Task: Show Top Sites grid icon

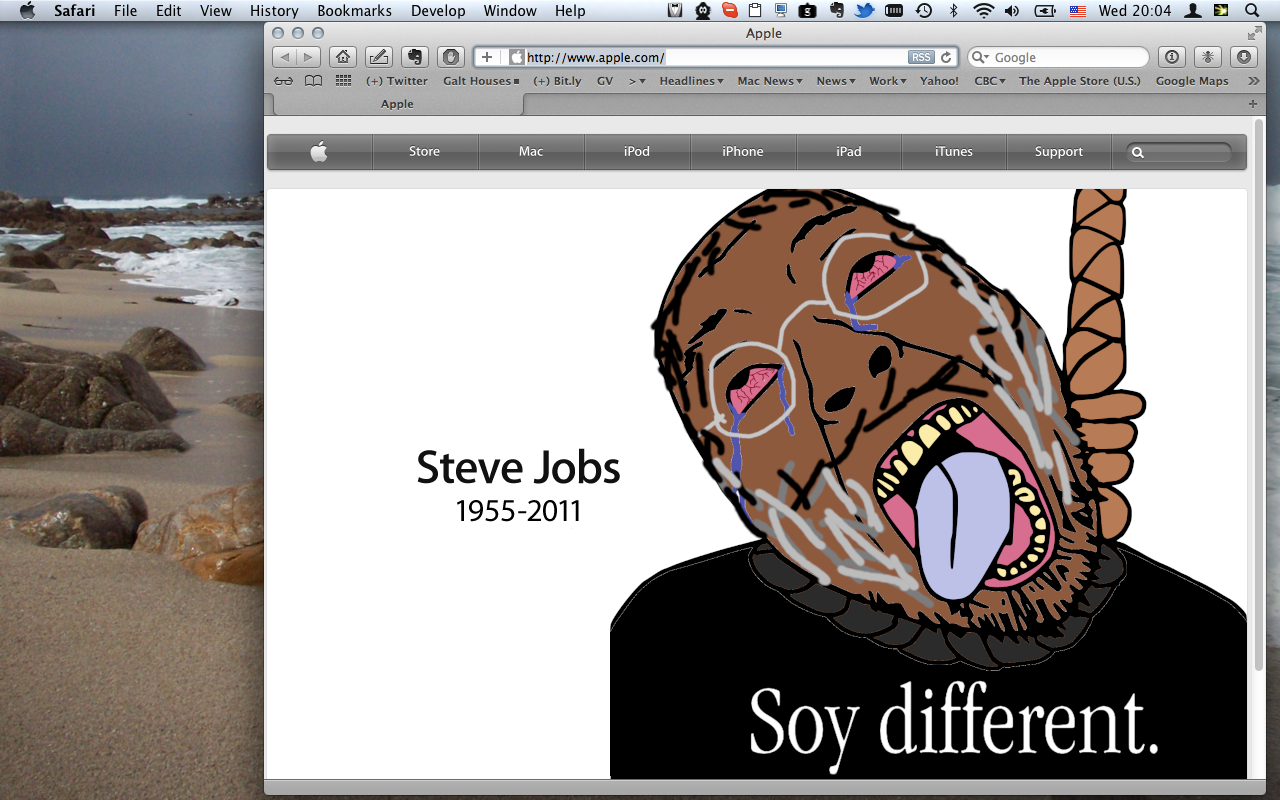Action: (343, 81)
